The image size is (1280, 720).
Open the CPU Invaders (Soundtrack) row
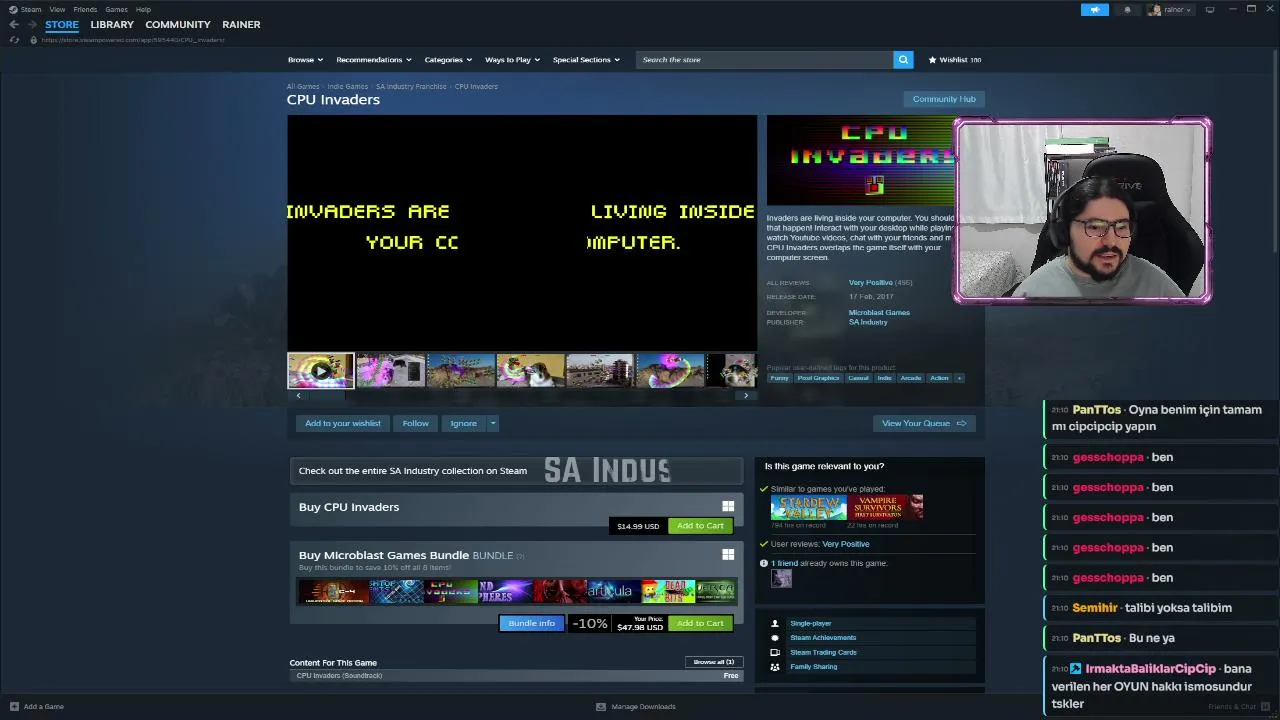[x=517, y=676]
